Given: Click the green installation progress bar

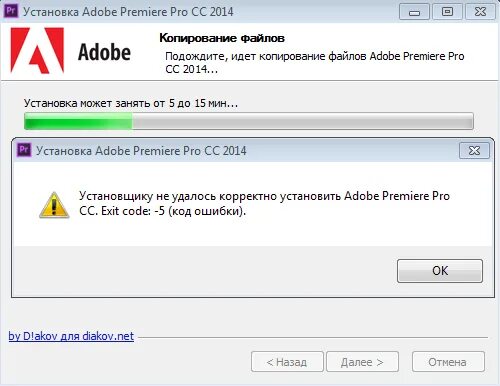Looking at the screenshot, I should coord(249,121).
